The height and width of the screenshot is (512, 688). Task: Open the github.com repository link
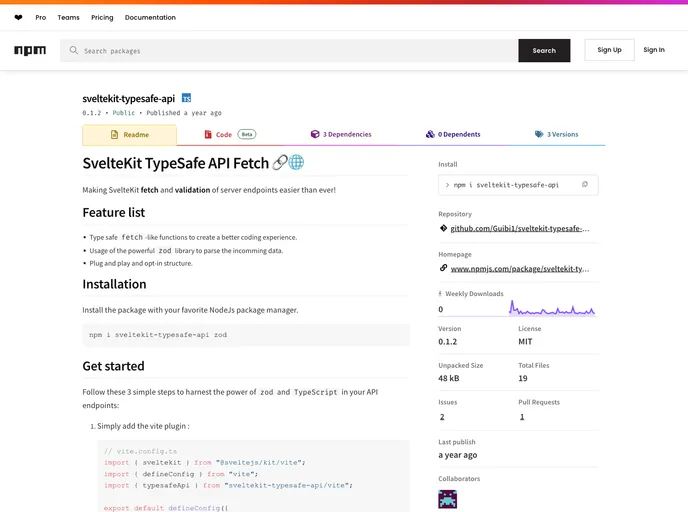pos(520,228)
